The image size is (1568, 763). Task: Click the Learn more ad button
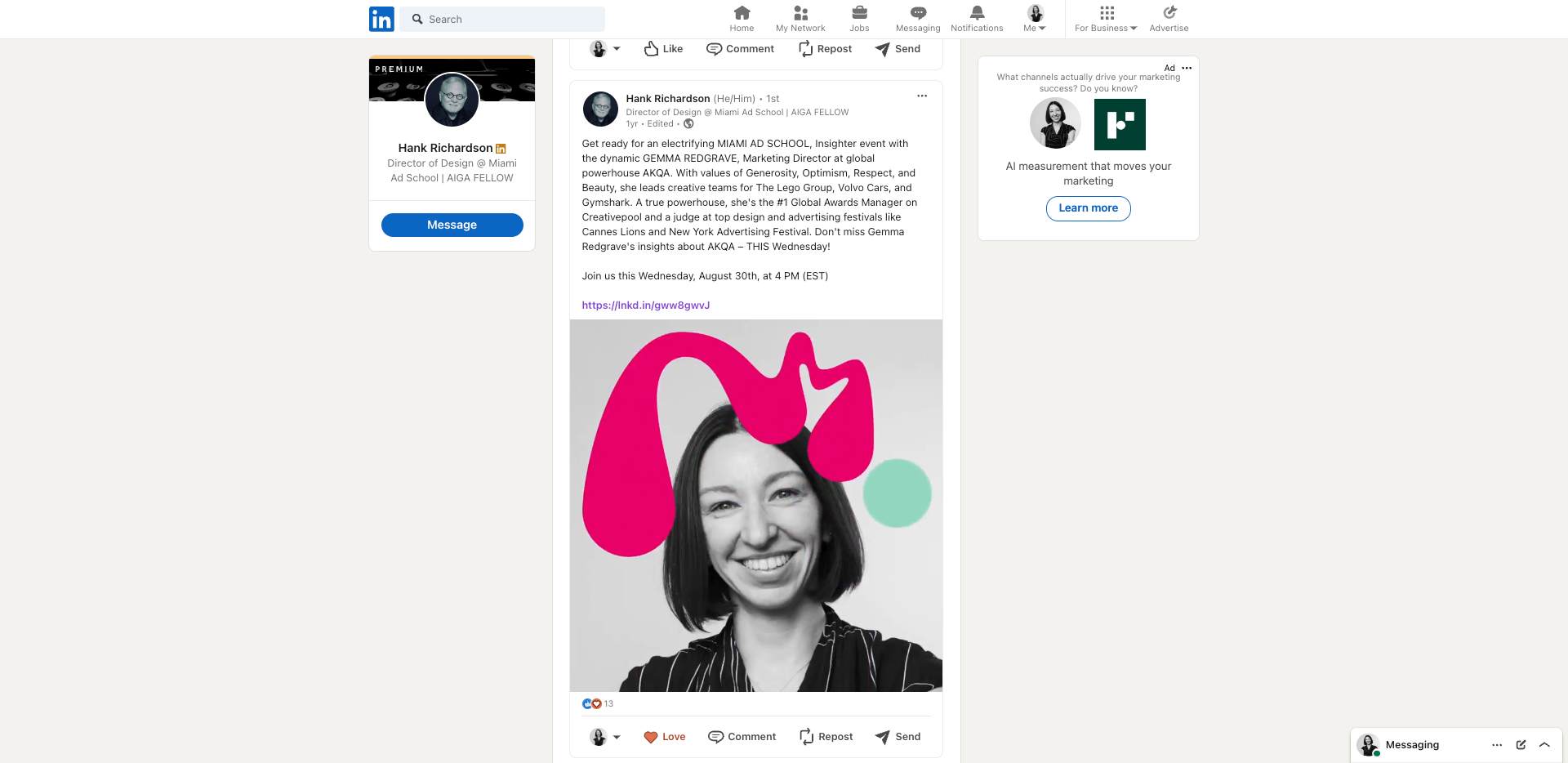click(x=1089, y=208)
